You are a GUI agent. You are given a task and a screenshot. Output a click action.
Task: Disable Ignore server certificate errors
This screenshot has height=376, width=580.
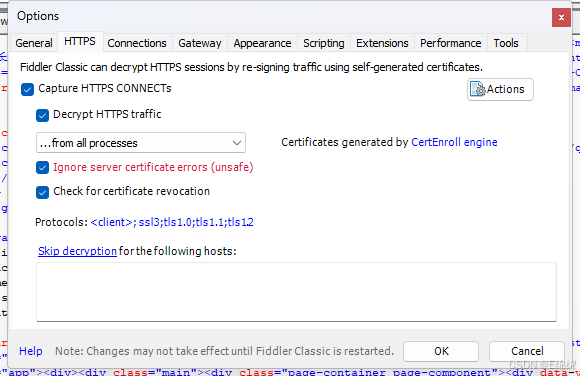[43, 168]
